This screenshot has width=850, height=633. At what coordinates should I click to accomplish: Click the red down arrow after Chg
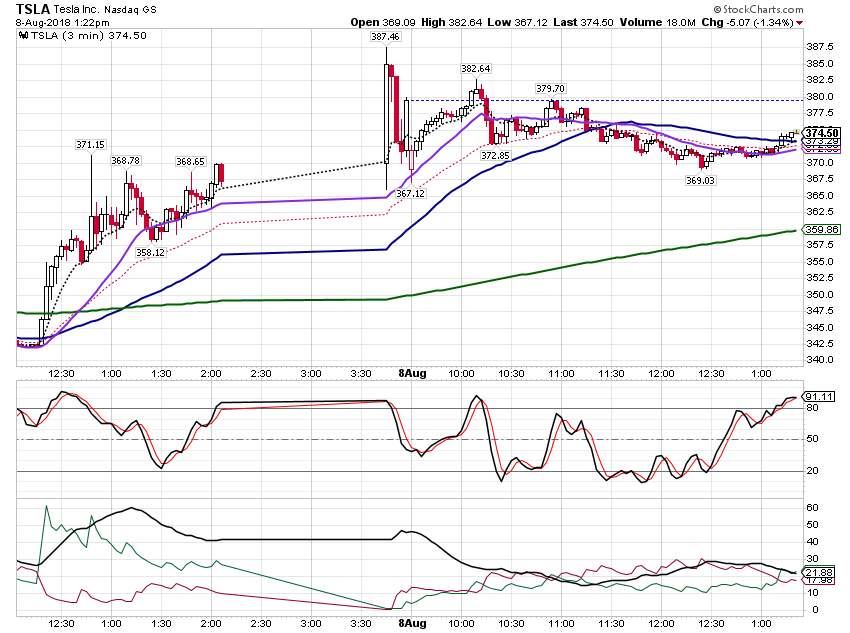(x=800, y=23)
